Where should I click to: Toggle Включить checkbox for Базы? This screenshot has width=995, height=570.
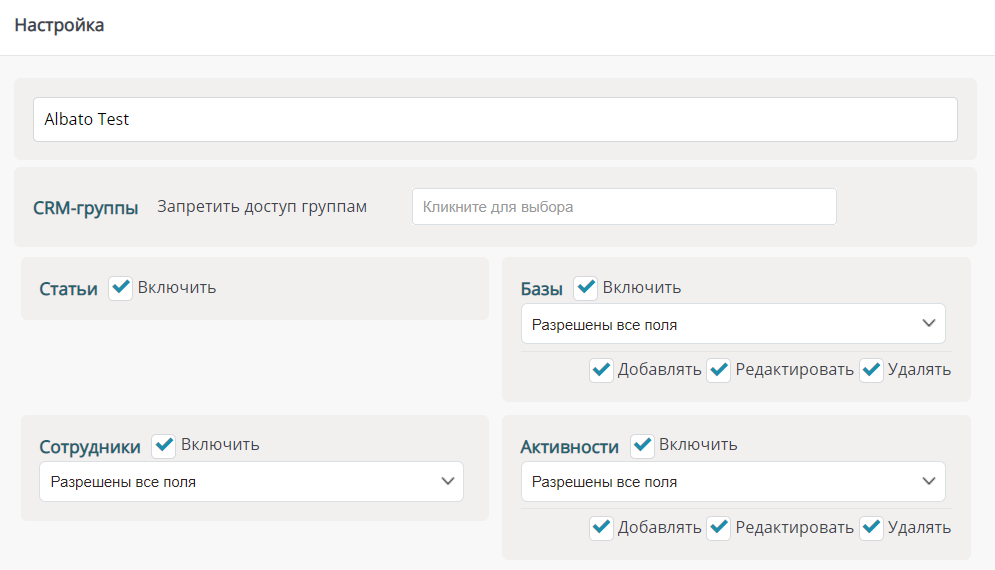(586, 288)
